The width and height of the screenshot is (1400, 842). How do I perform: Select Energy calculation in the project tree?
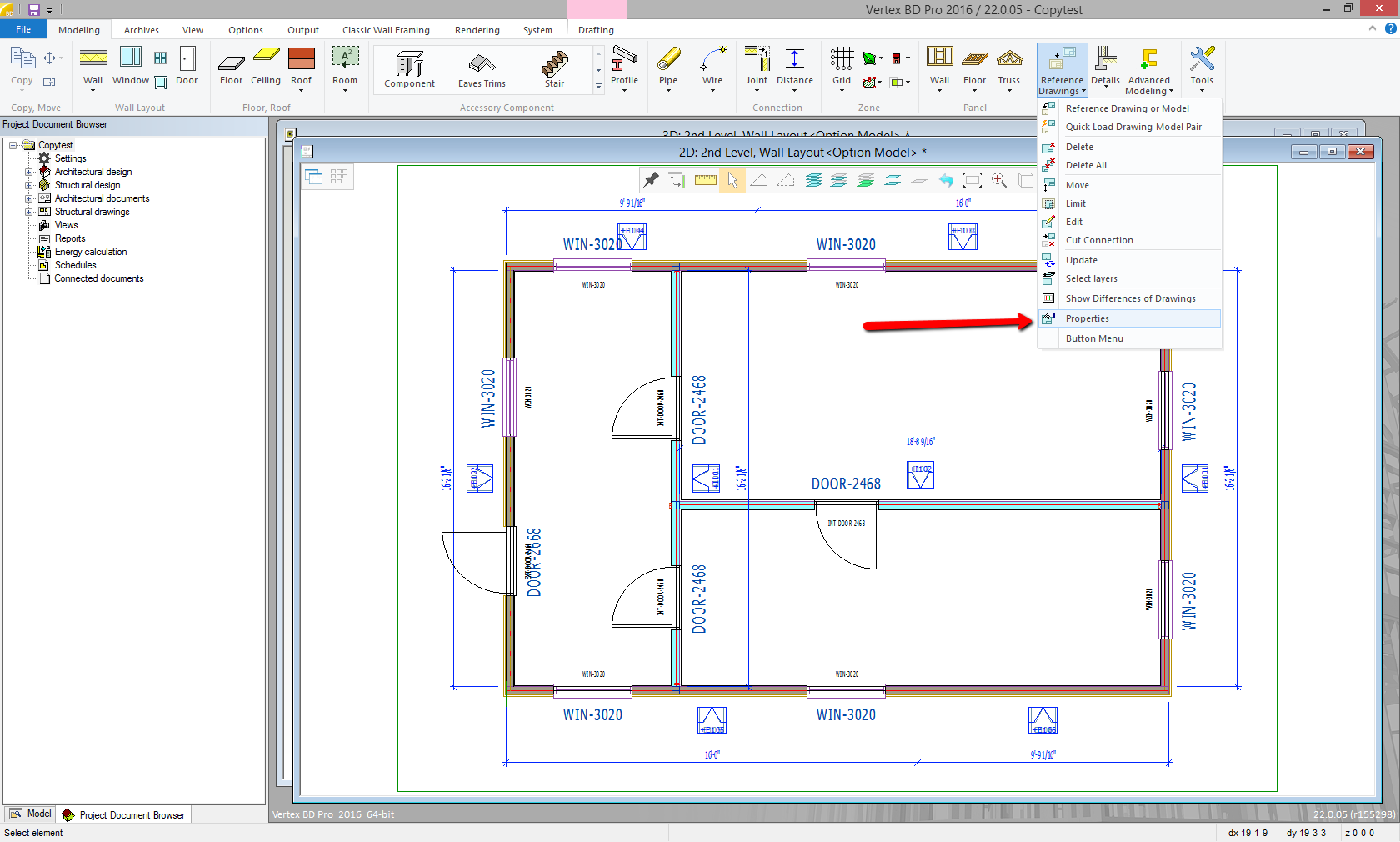[90, 252]
